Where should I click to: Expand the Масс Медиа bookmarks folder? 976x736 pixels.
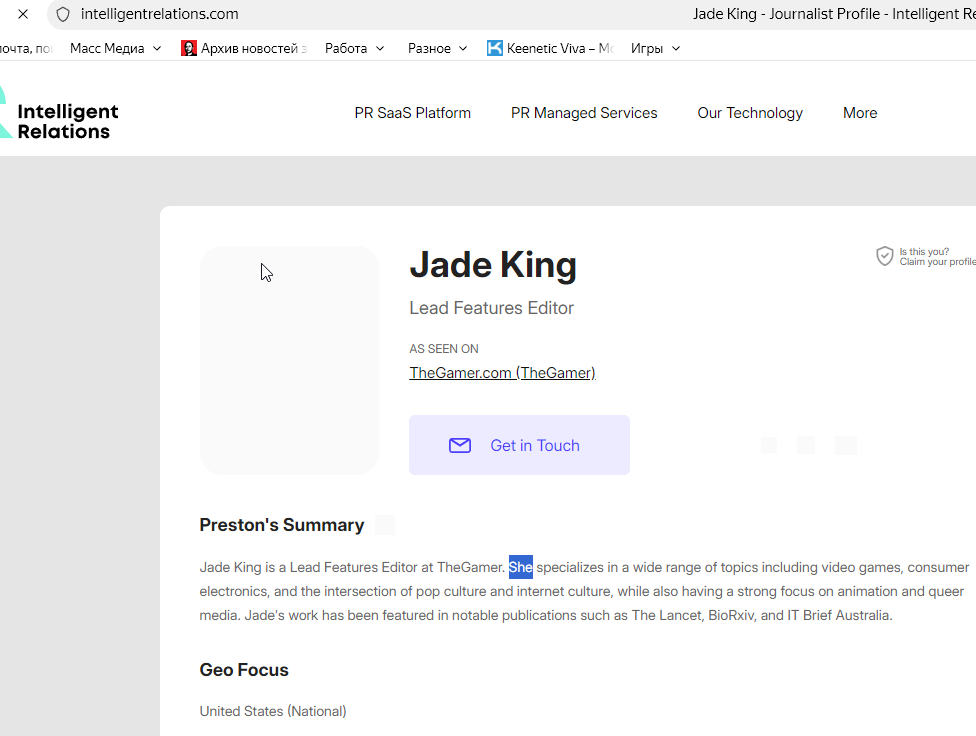click(115, 48)
